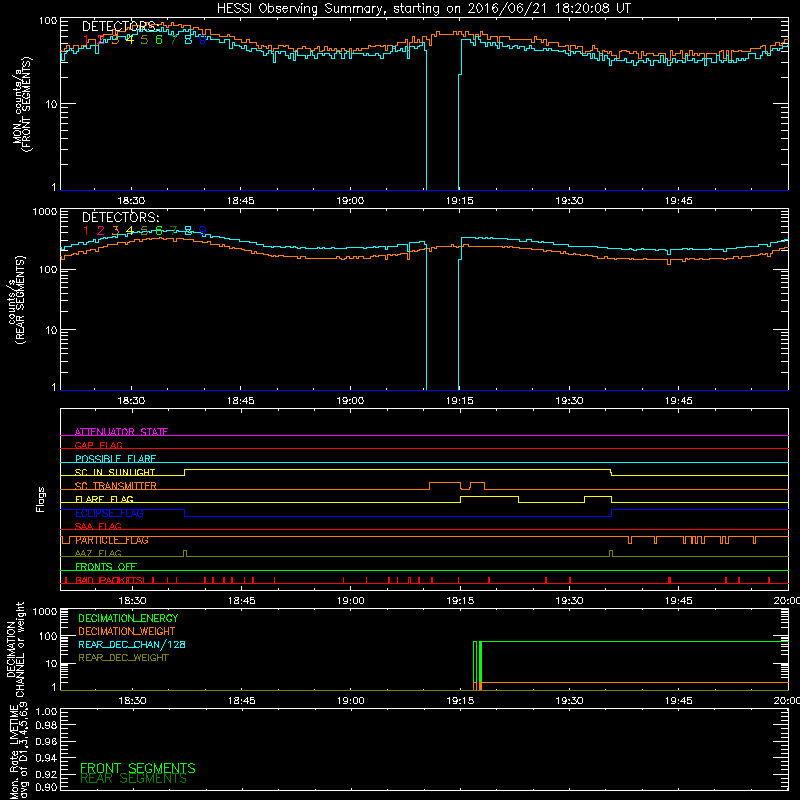Viewport: 800px width, 800px height.
Task: Click the 0.96 value on the livetime axis
Action: [46, 741]
